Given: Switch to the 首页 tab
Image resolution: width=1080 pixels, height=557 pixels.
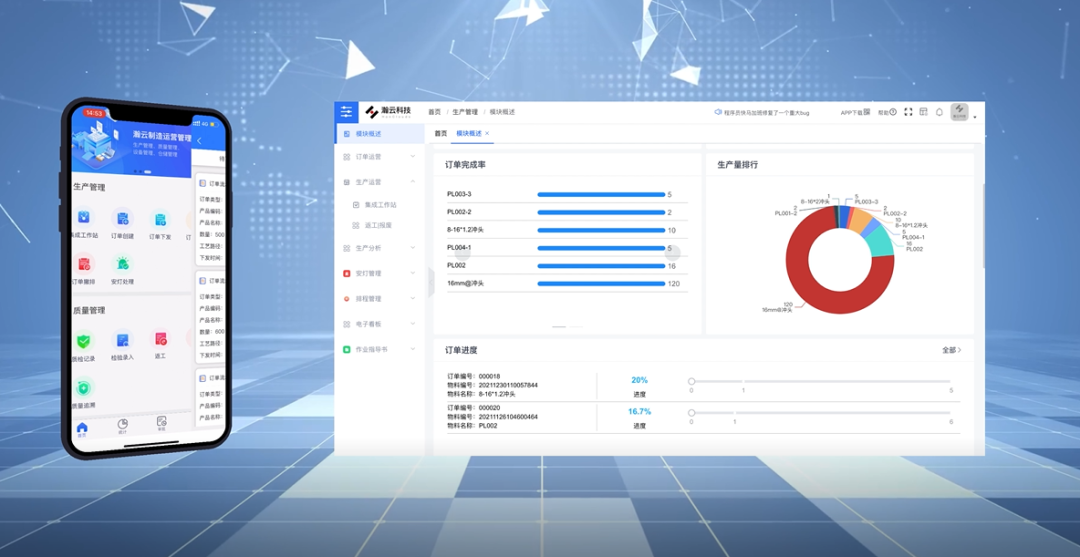Looking at the screenshot, I should 440,133.
